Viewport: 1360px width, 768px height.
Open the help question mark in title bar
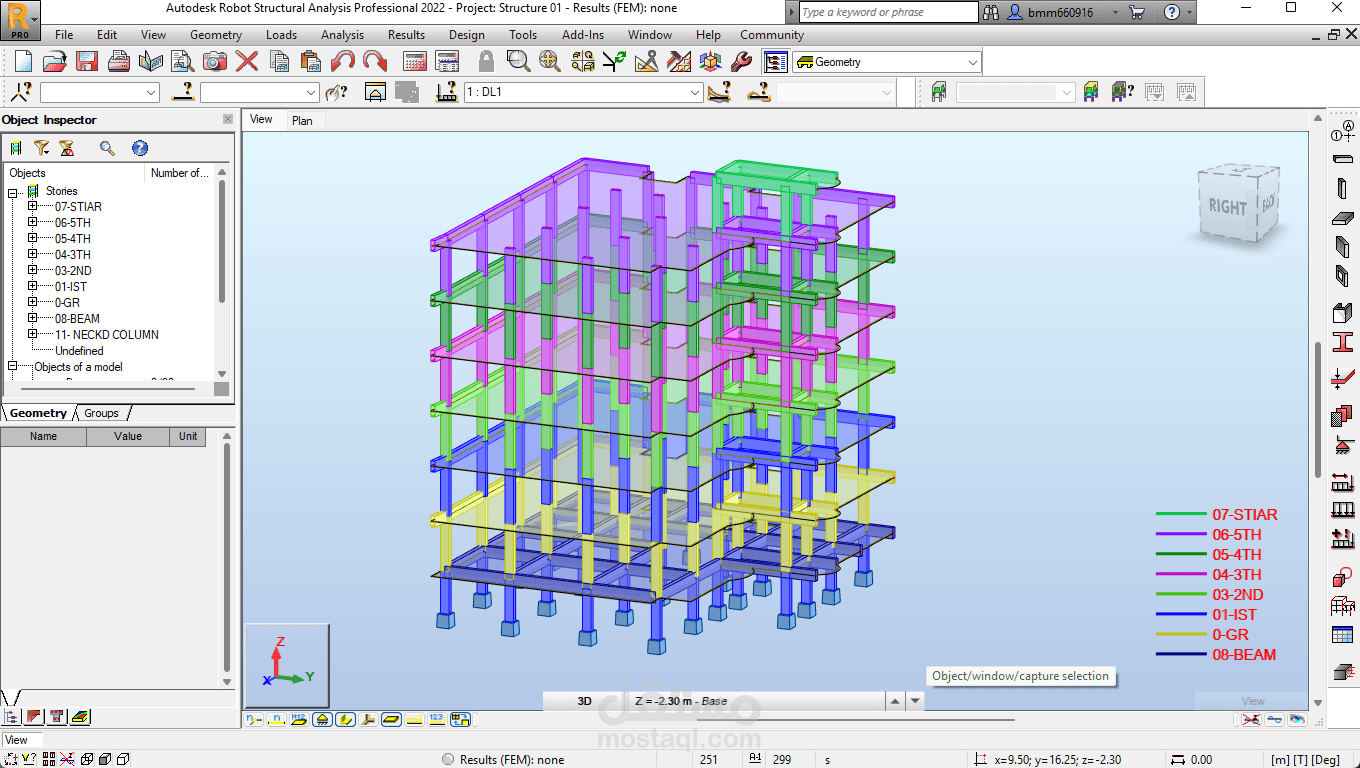point(1172,12)
